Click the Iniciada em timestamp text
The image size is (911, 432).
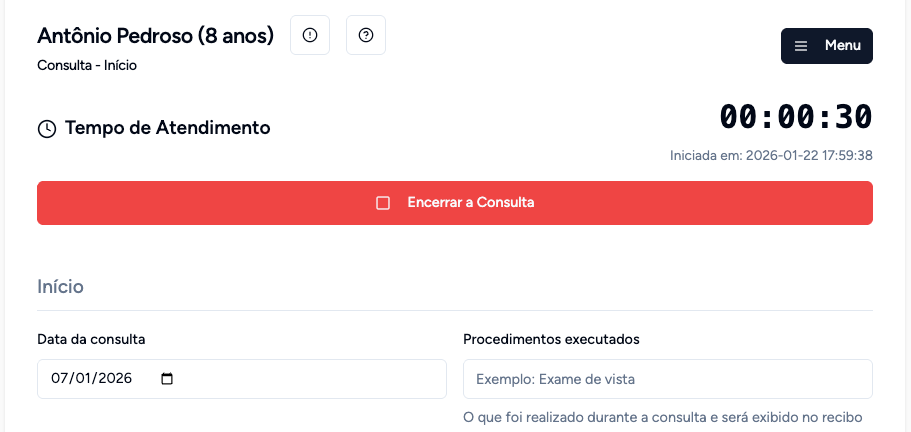click(771, 156)
